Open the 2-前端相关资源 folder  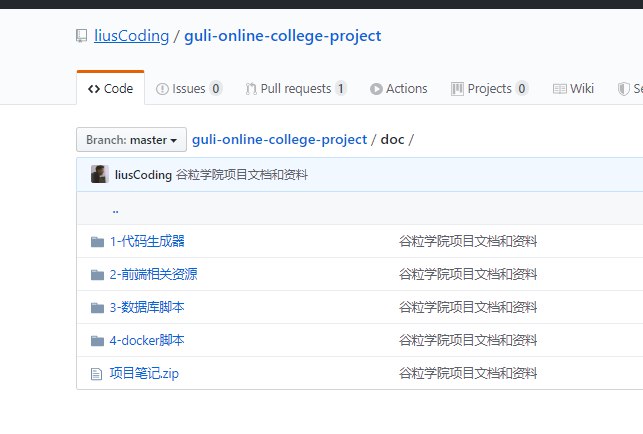click(153, 274)
